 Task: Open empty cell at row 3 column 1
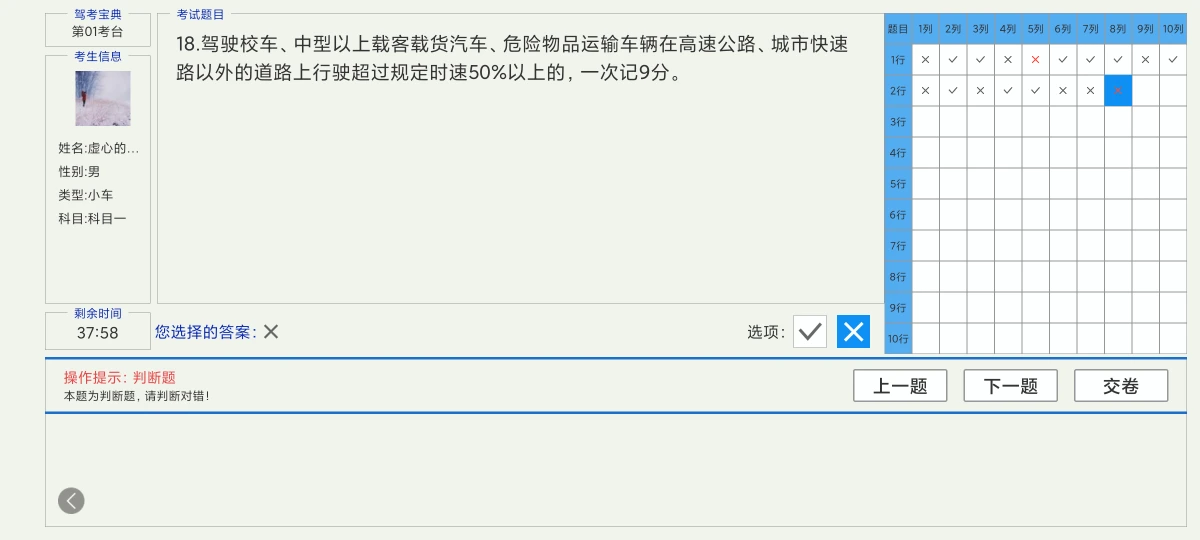pos(925,122)
